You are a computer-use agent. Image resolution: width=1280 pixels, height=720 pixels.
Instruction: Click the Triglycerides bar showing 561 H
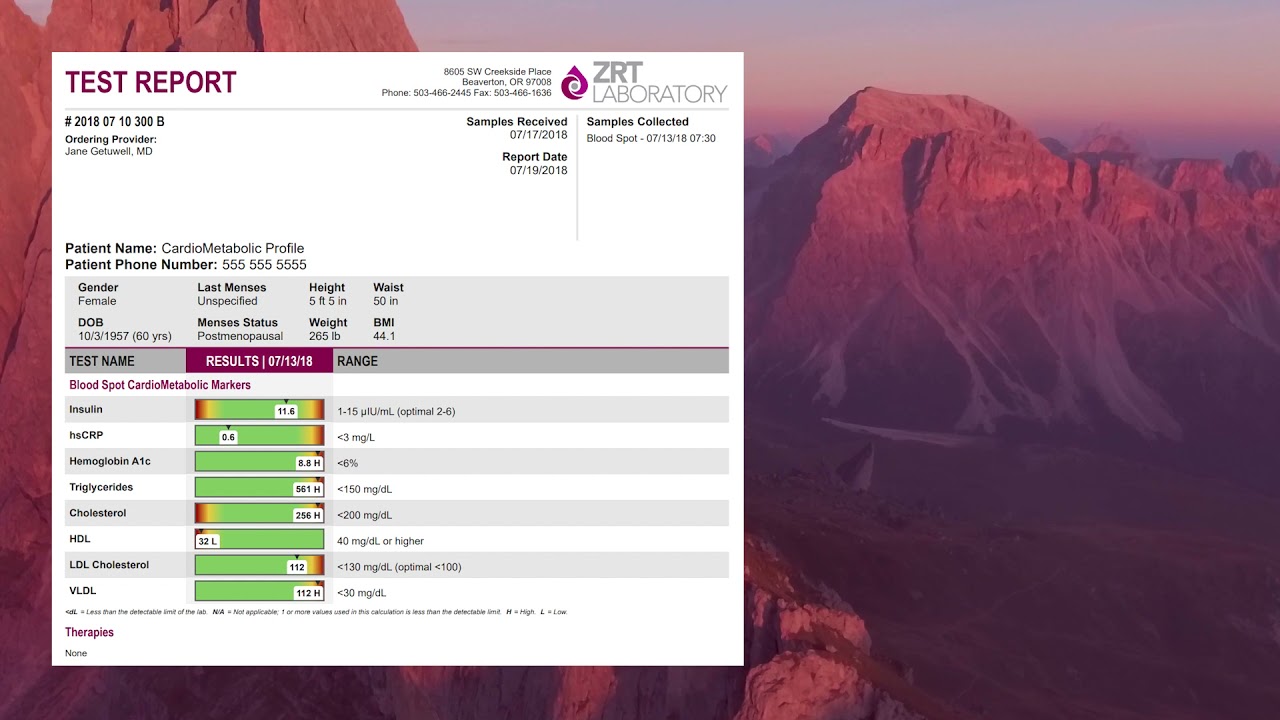259,488
